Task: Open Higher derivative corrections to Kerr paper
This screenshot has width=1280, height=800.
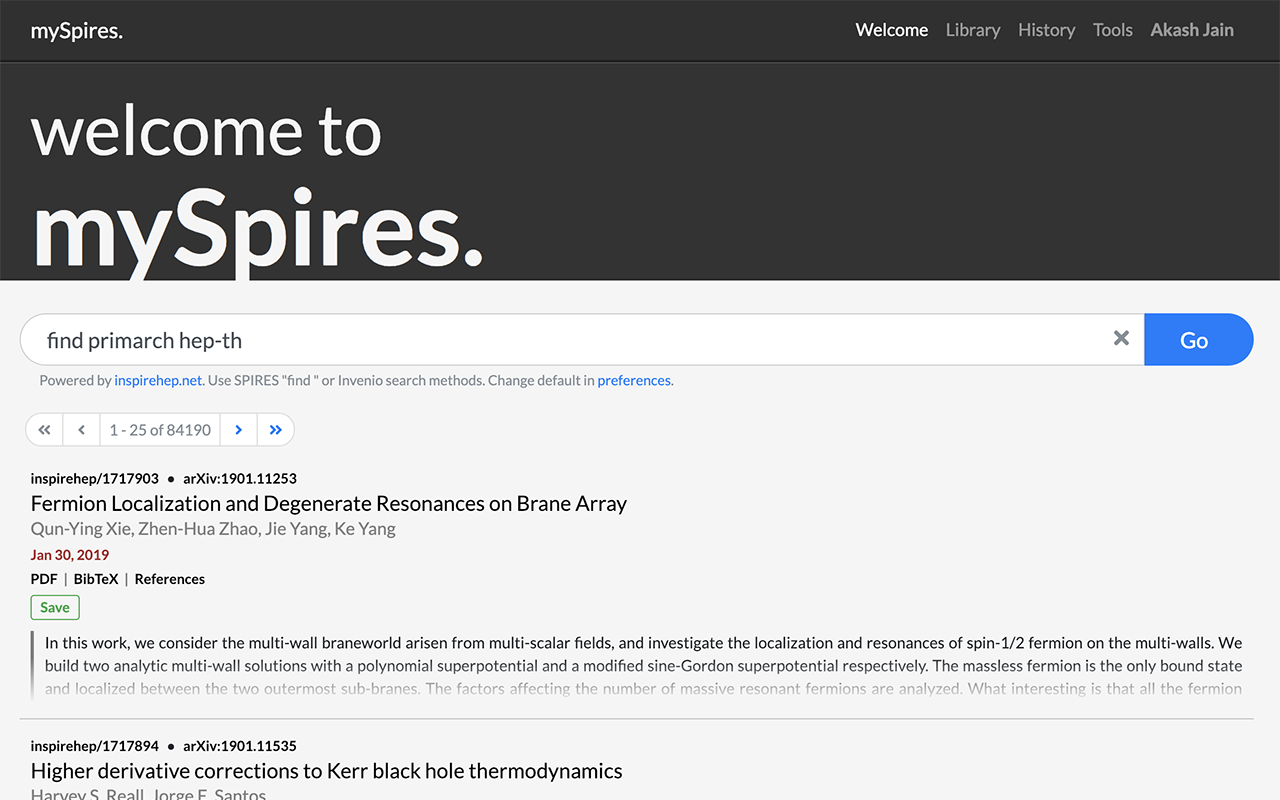Action: [326, 771]
